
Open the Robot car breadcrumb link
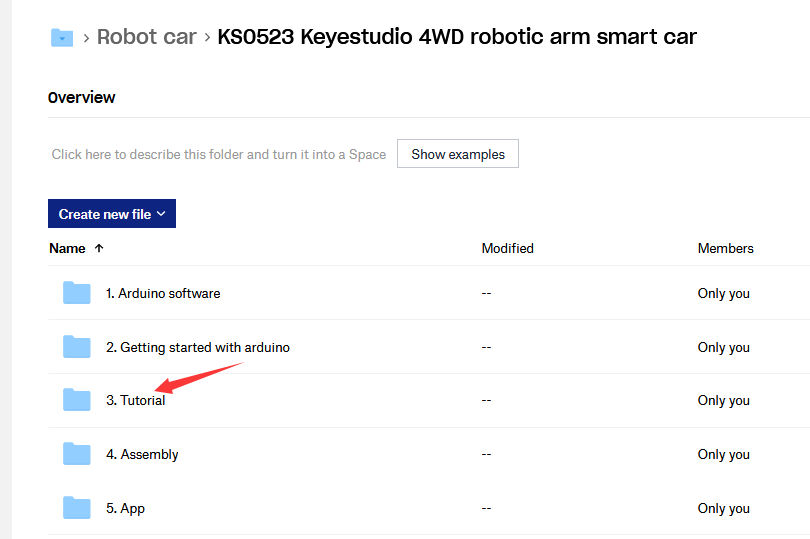[147, 38]
